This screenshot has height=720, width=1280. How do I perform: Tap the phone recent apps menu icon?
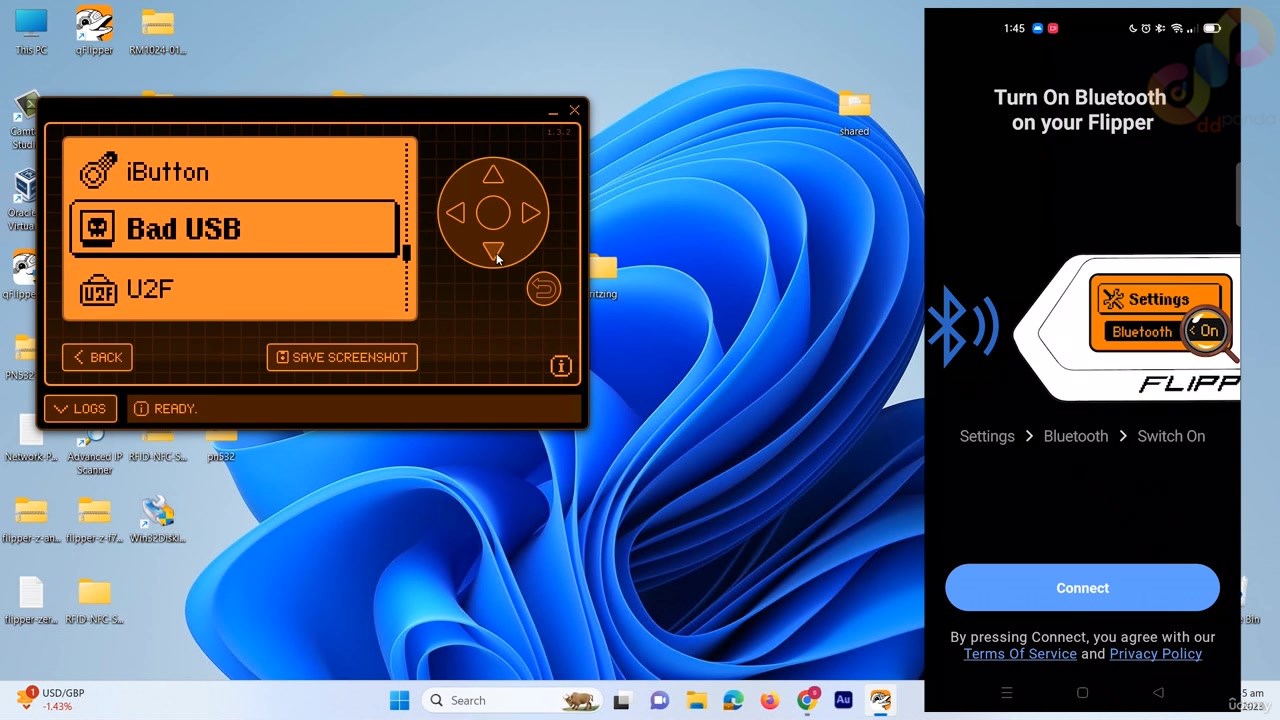coord(1007,693)
